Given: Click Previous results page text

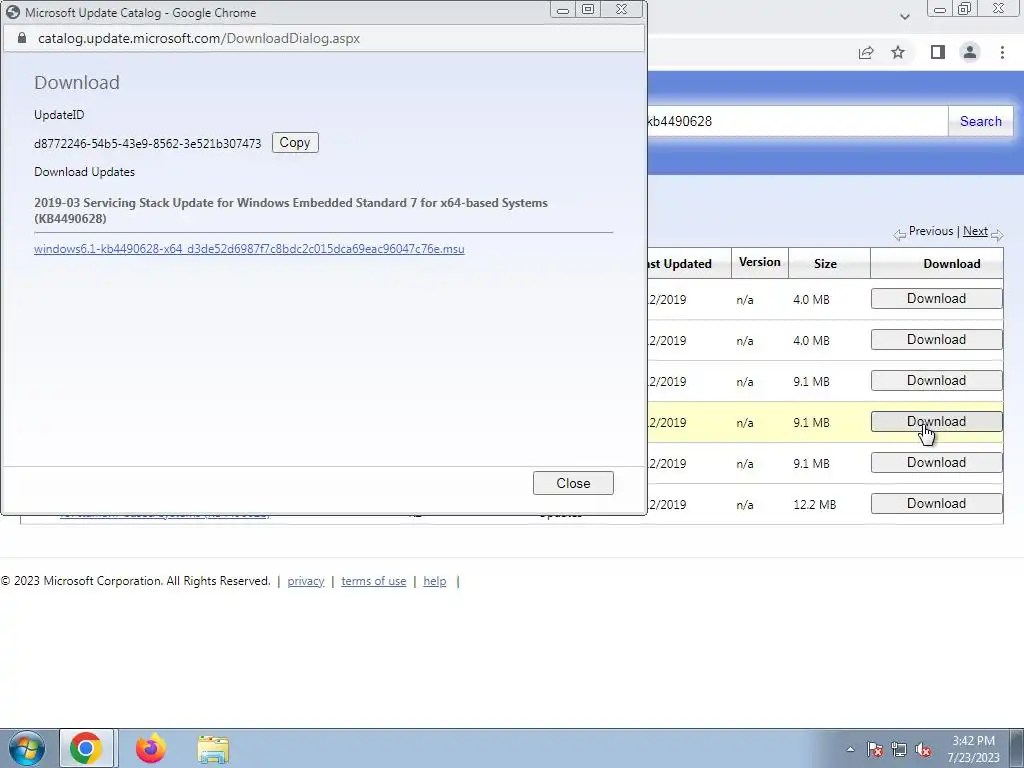Looking at the screenshot, I should click(x=931, y=231).
